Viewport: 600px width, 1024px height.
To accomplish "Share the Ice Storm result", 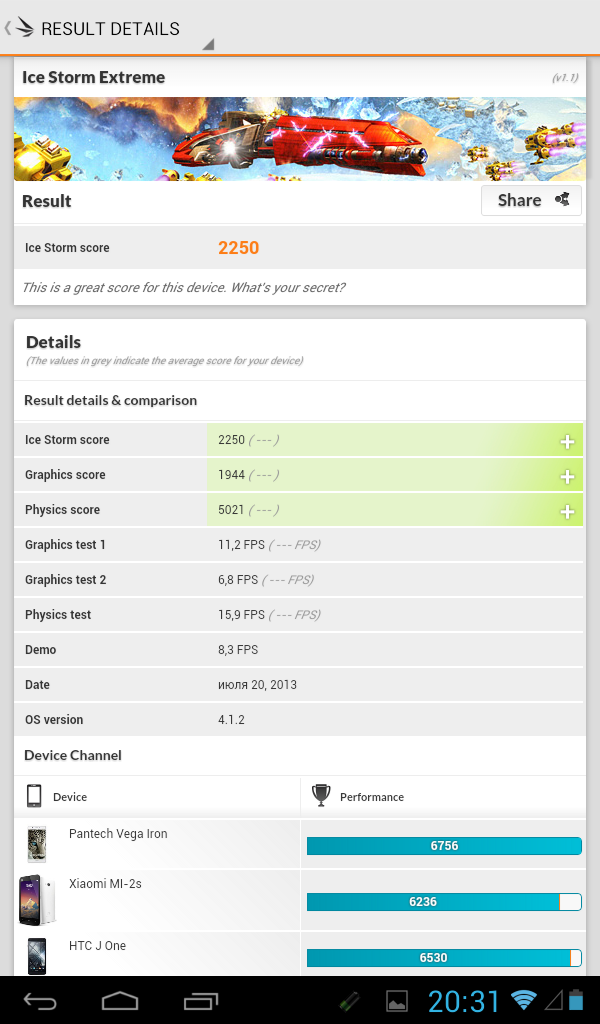I will pyautogui.click(x=531, y=200).
